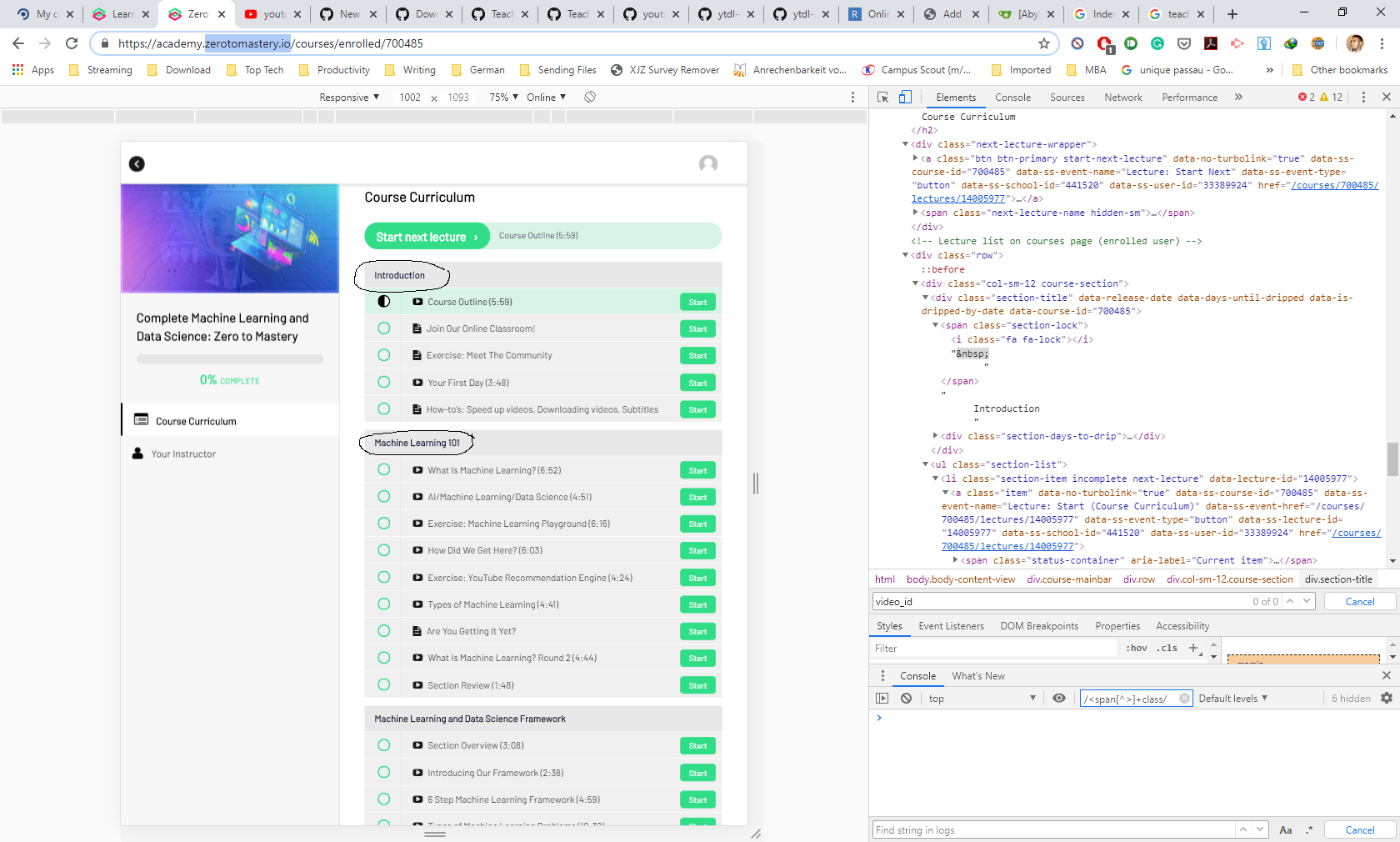Clear the console filter text
Viewport: 1400px width, 842px height.
pos(1184,699)
